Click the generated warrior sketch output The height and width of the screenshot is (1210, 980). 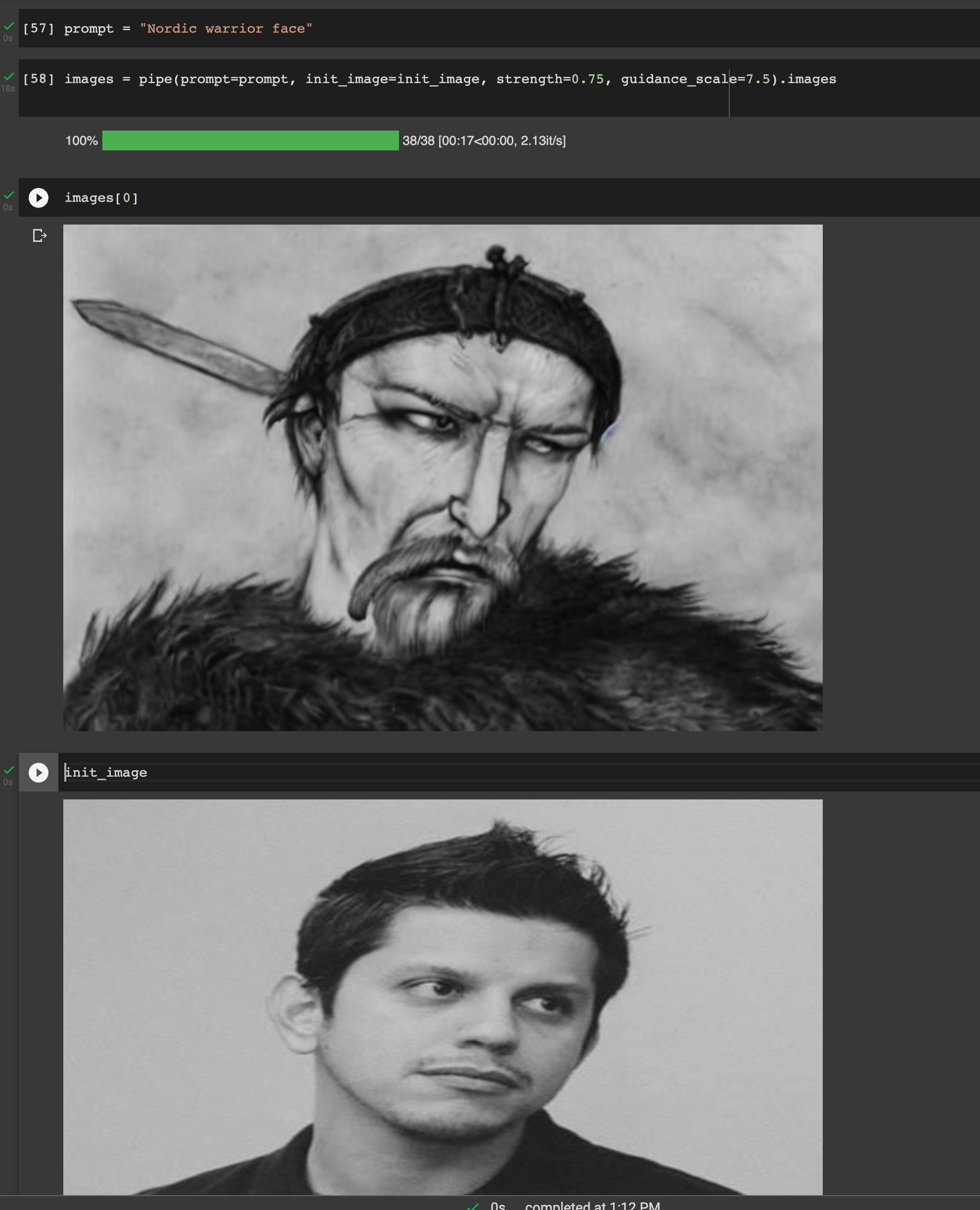[442, 478]
